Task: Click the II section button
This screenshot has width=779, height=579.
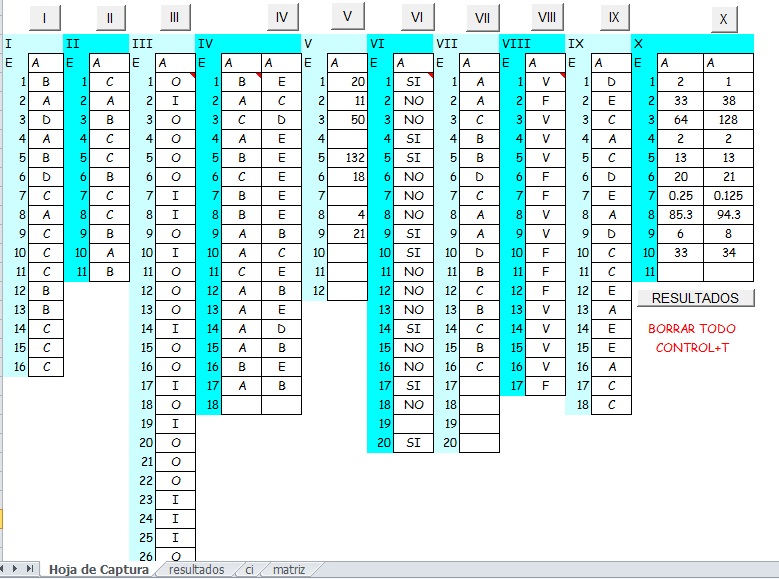Action: pos(110,18)
